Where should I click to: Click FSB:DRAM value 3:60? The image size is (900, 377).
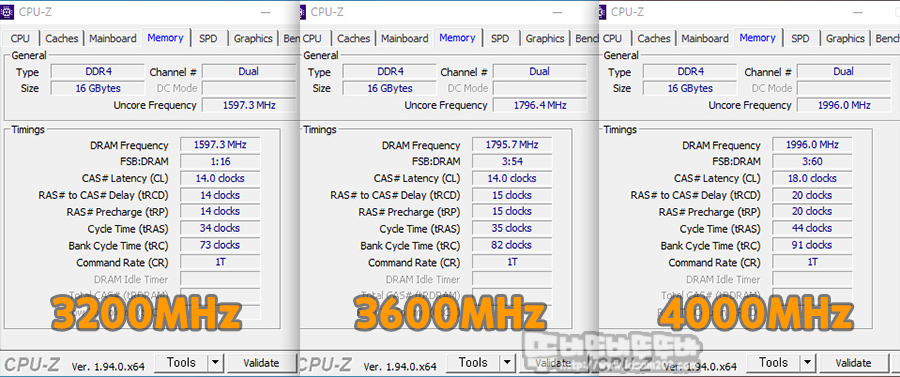click(812, 161)
